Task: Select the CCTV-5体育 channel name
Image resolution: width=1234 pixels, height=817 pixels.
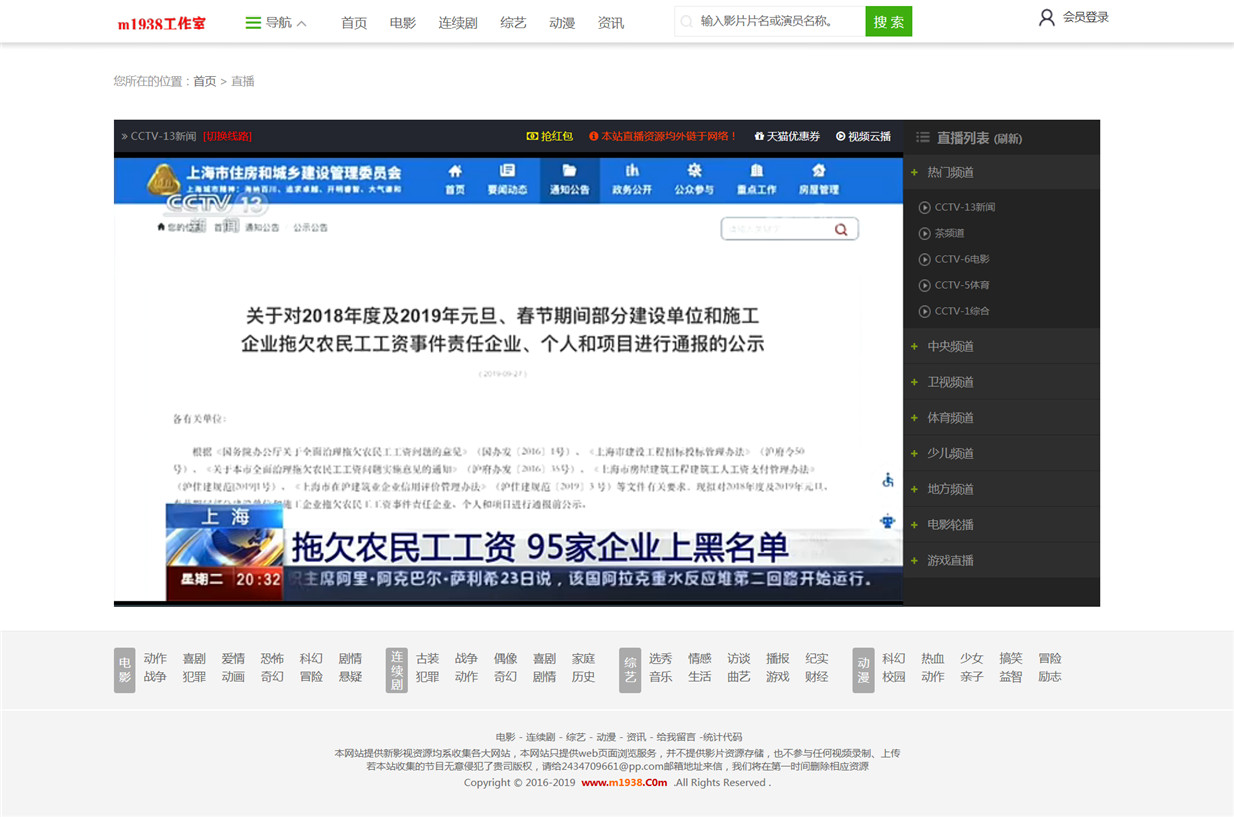Action: tap(962, 285)
